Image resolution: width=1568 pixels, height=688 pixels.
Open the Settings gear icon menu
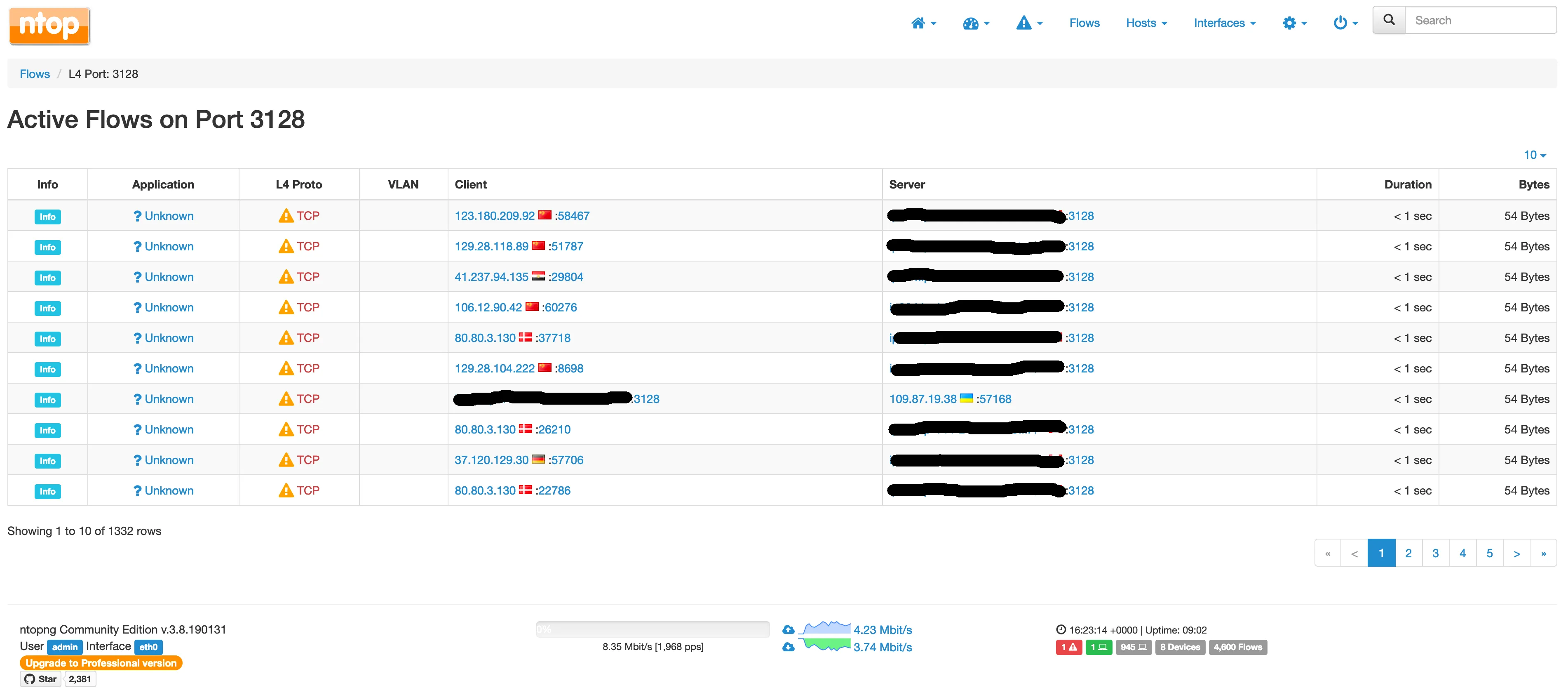click(x=1294, y=23)
